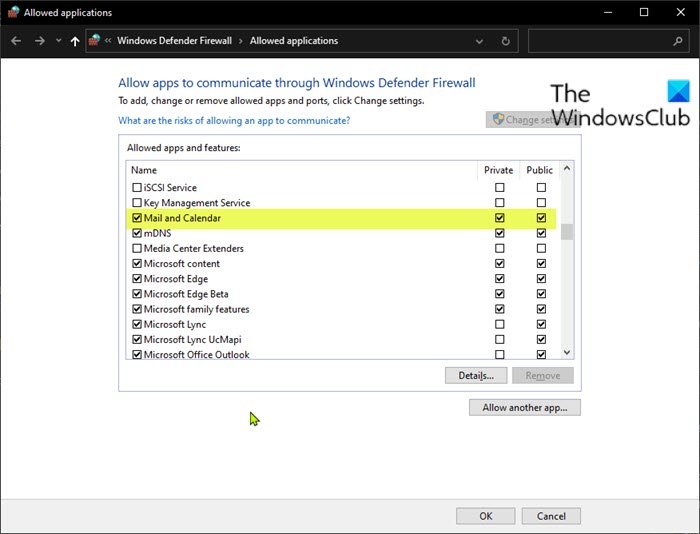Uncheck Private for Mail and Calendar
The image size is (700, 534).
pyautogui.click(x=500, y=218)
